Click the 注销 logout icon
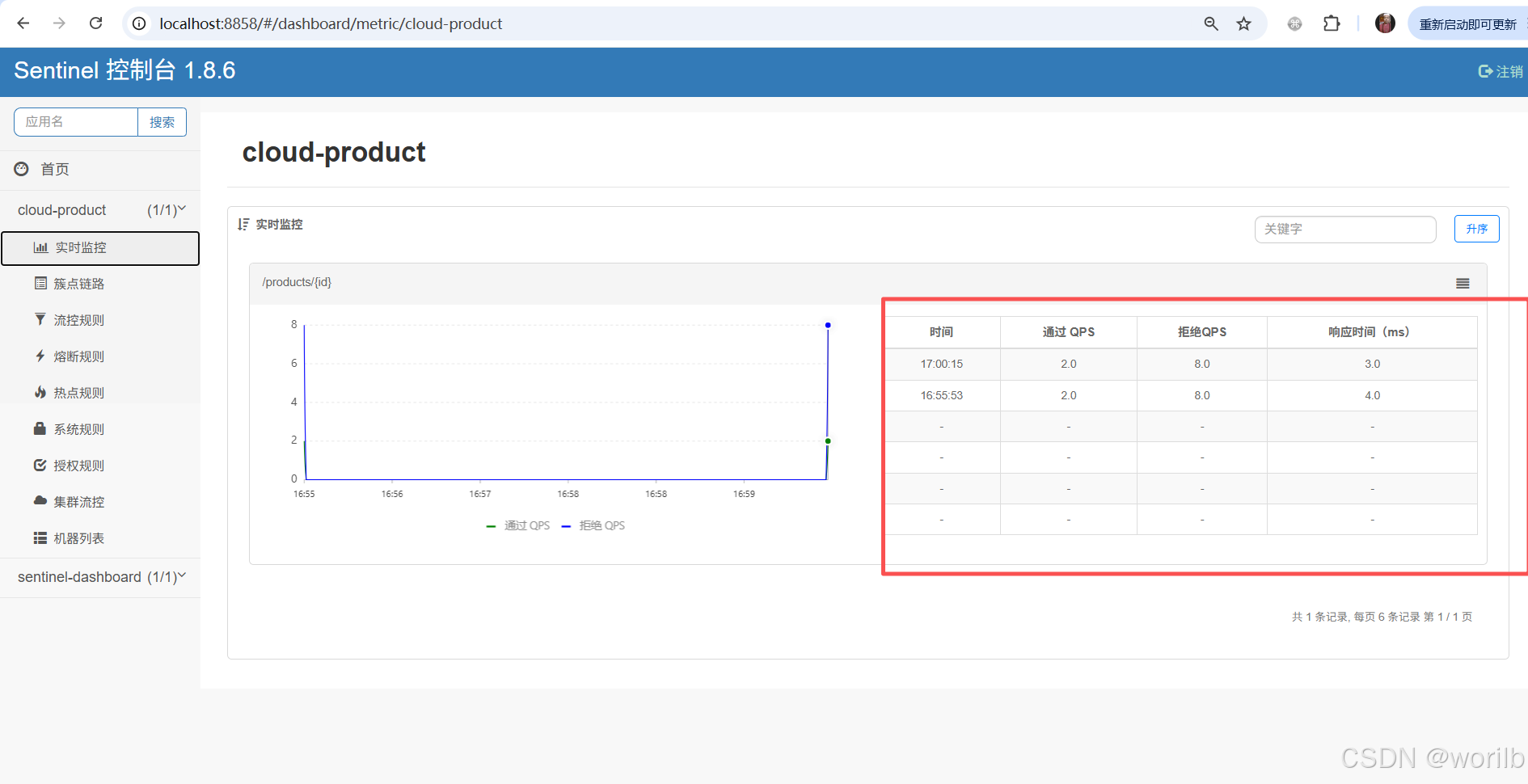 [1485, 71]
